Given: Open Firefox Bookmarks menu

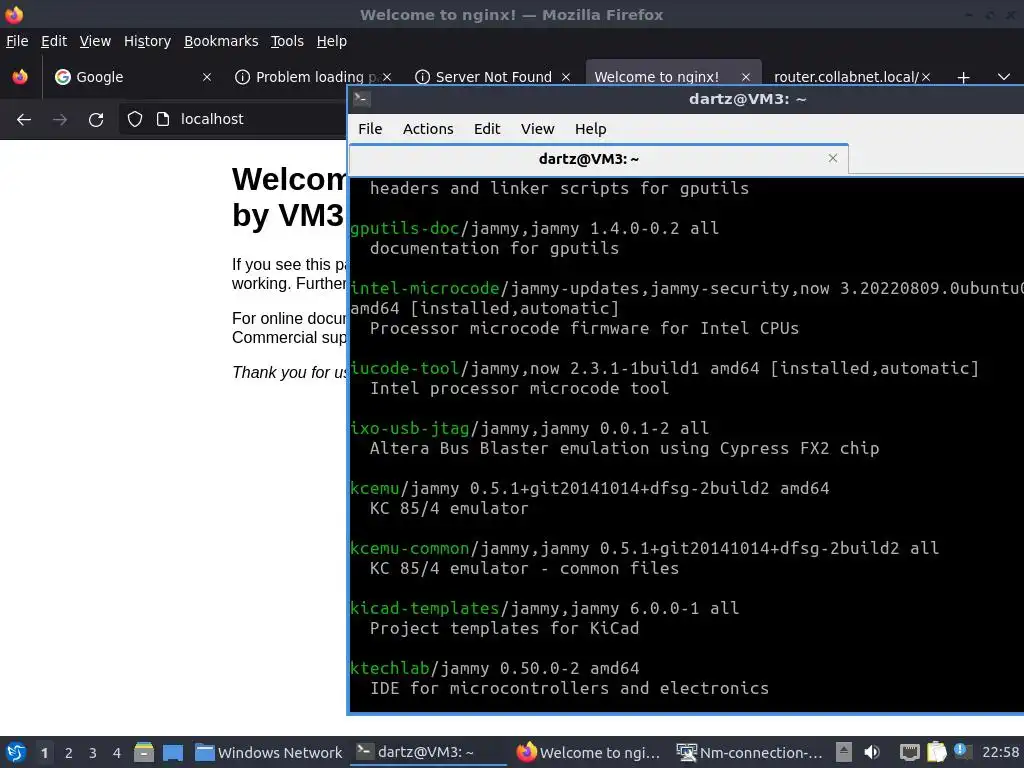Looking at the screenshot, I should tap(221, 41).
